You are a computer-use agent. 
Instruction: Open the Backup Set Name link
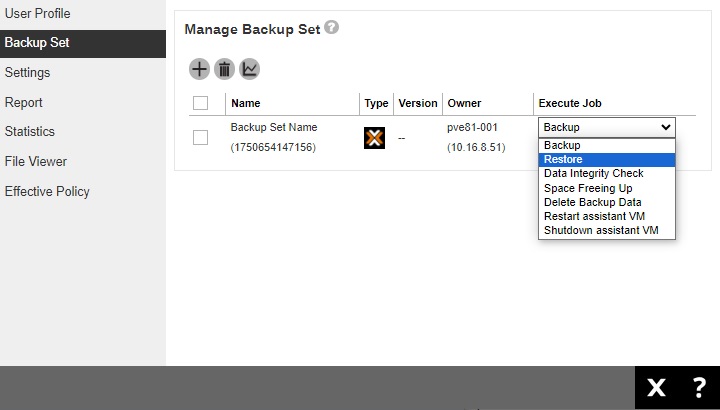273,128
